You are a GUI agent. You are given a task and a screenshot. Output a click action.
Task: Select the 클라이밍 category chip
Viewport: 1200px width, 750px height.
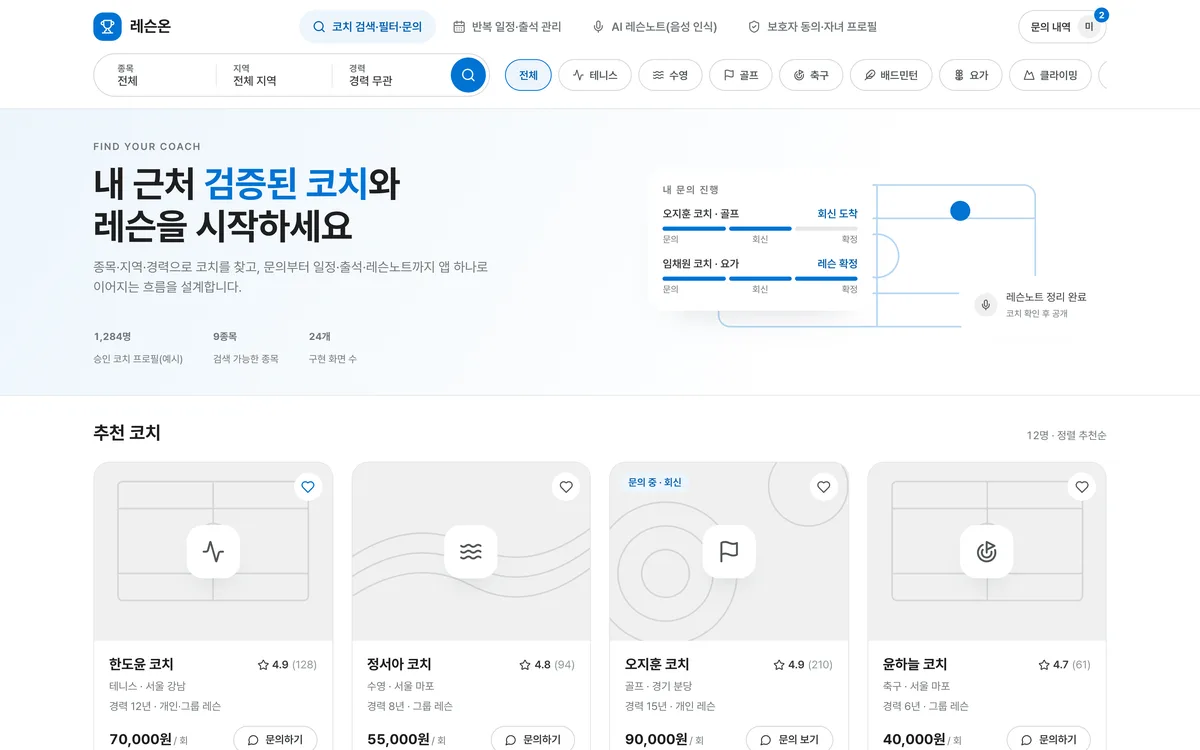click(x=1050, y=75)
